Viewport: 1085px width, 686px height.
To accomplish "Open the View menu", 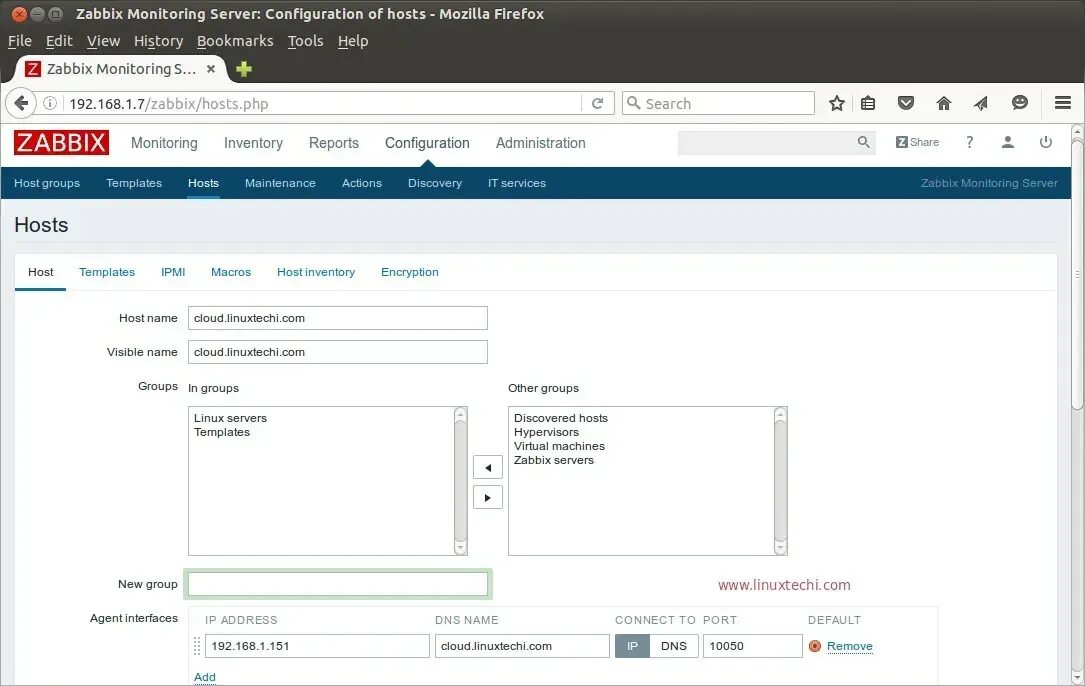I will pyautogui.click(x=103, y=41).
